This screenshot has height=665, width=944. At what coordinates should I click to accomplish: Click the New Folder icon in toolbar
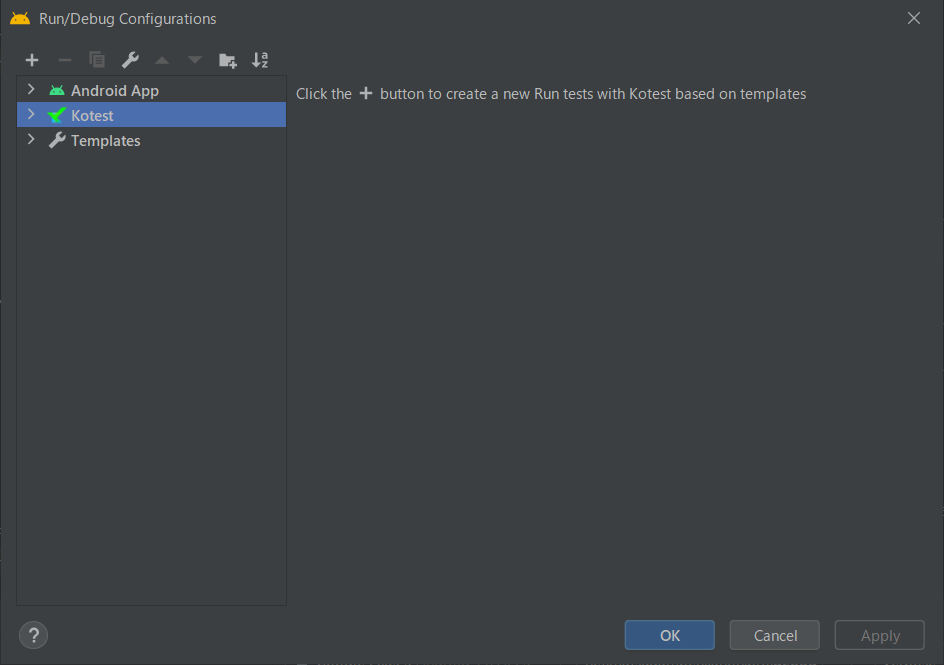pos(227,60)
